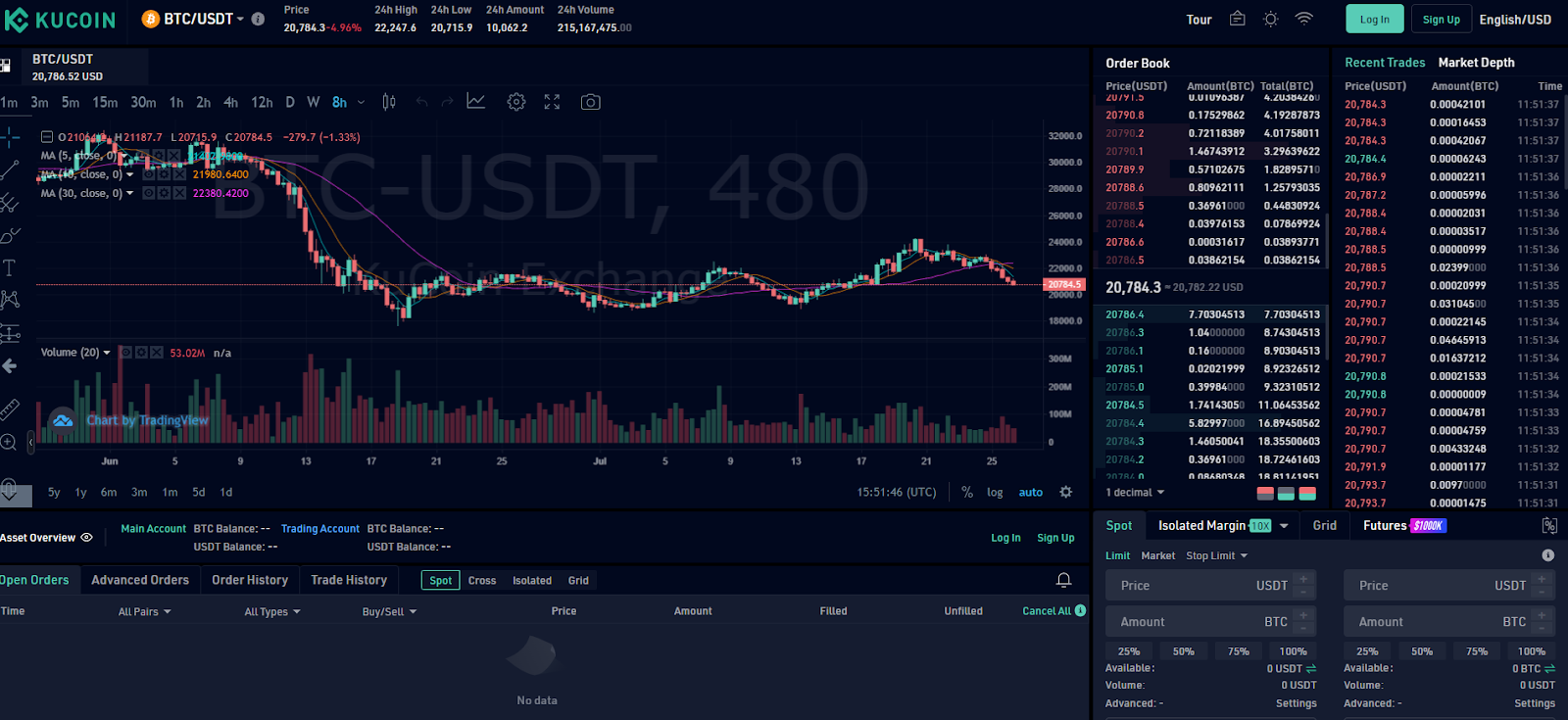Show sell orders only in order book
1568x720 pixels.
[1265, 494]
